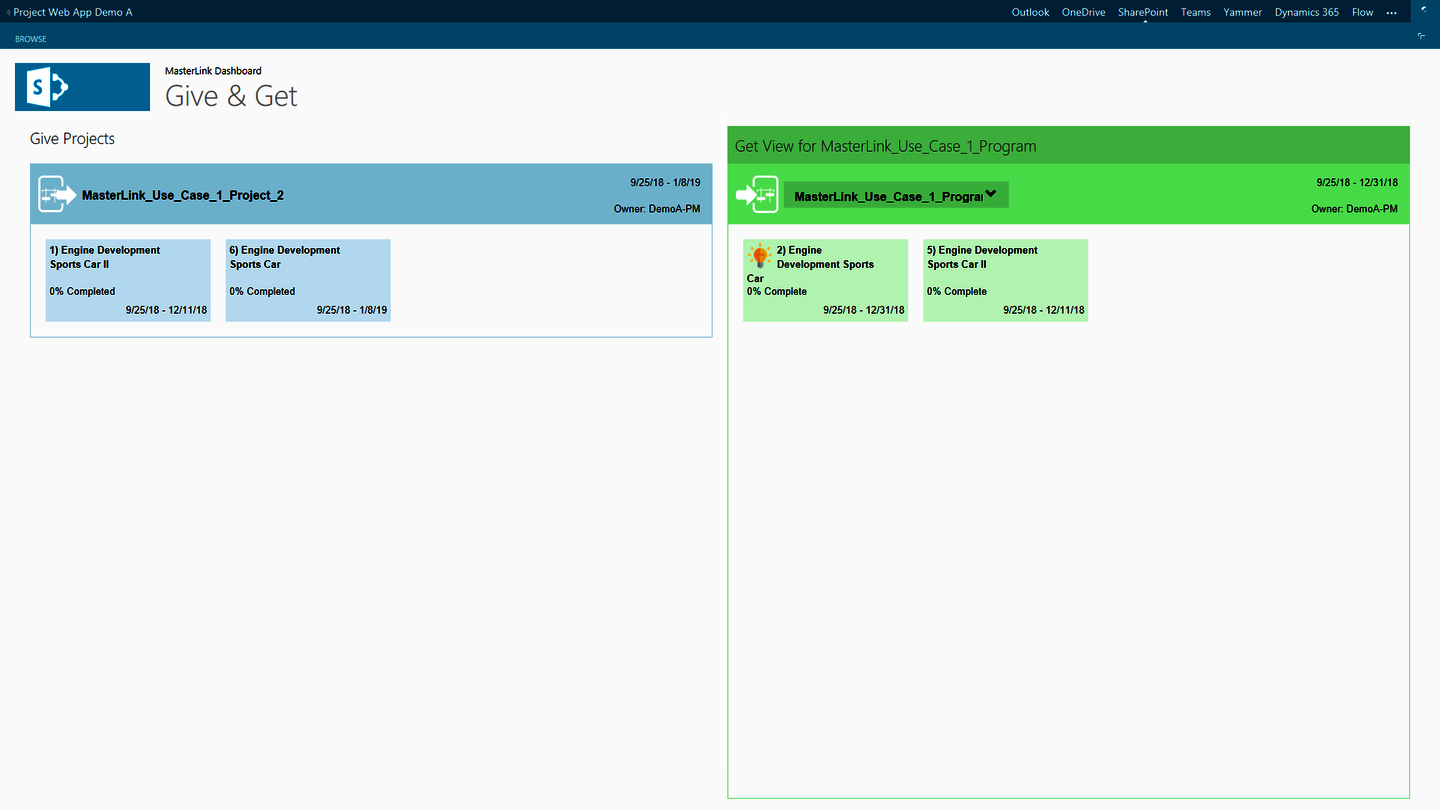Click the 9/25/18 - 12/31/18 date in green header

click(1357, 183)
